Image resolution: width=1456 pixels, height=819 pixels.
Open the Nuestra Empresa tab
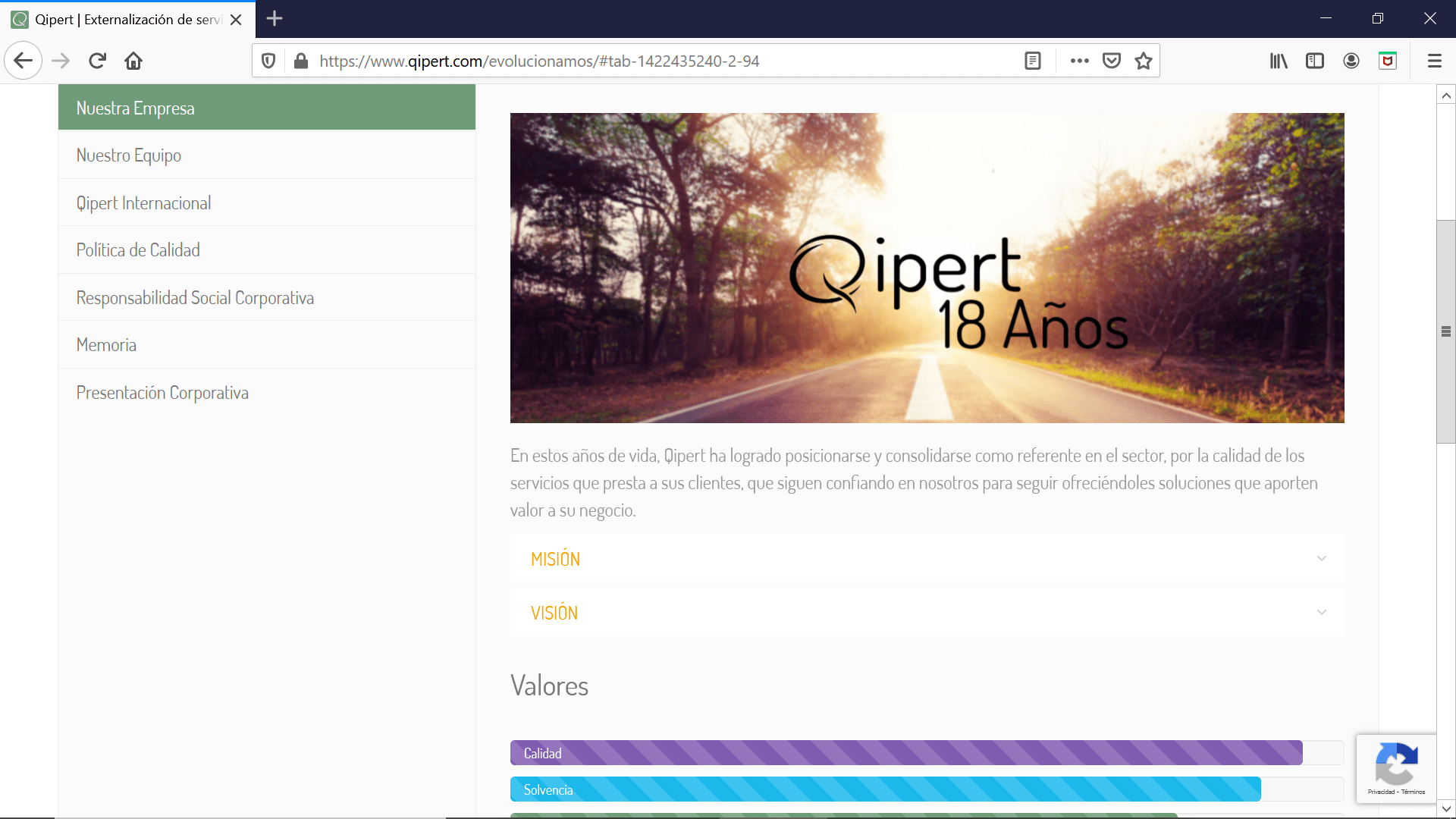tap(267, 108)
